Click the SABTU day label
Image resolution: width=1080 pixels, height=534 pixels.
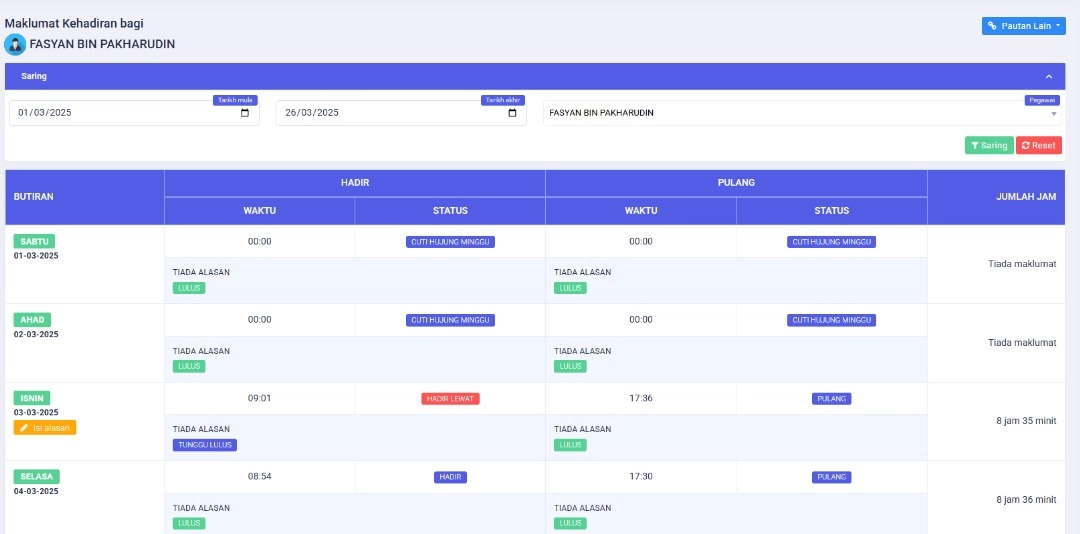pos(35,241)
